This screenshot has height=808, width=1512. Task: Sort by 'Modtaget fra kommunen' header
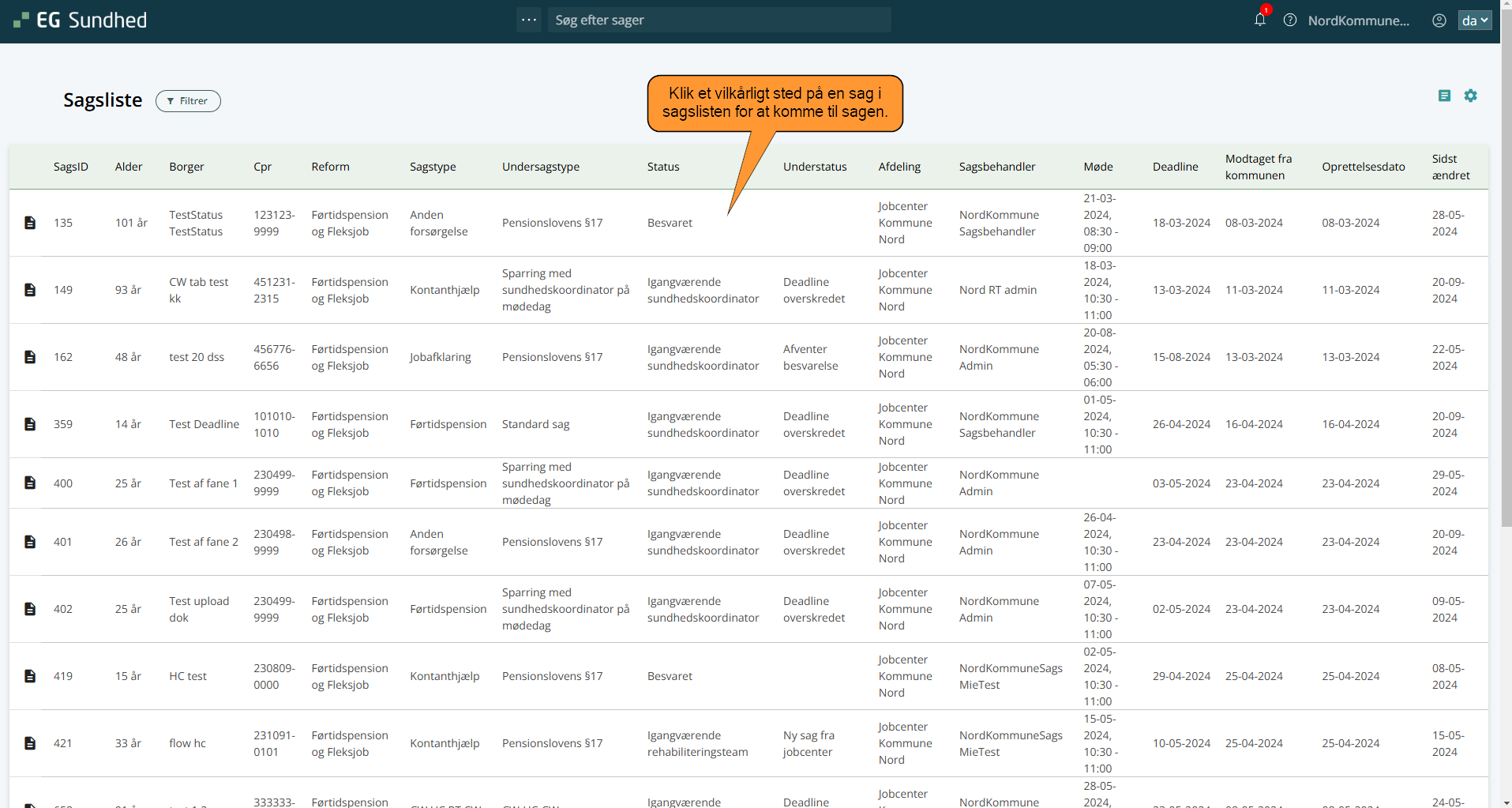pos(1259,167)
